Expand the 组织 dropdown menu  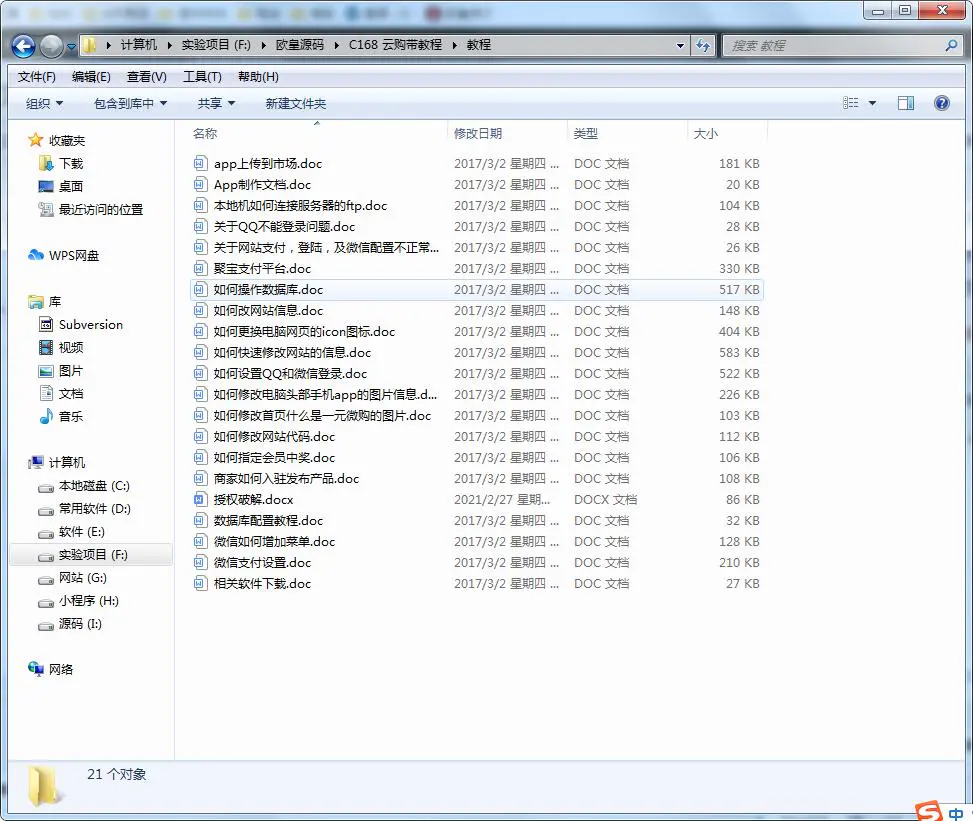[44, 102]
